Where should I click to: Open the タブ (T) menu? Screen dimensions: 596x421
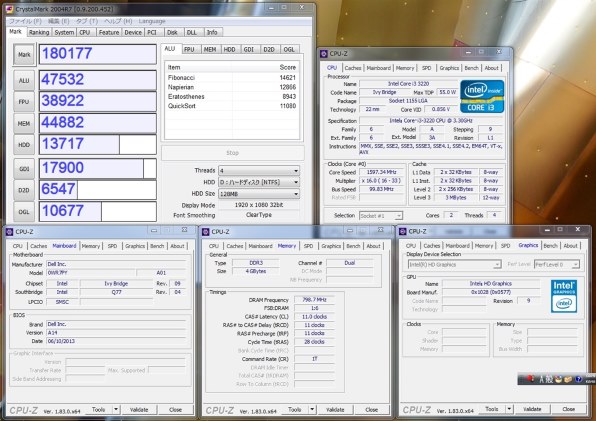[x=87, y=21]
